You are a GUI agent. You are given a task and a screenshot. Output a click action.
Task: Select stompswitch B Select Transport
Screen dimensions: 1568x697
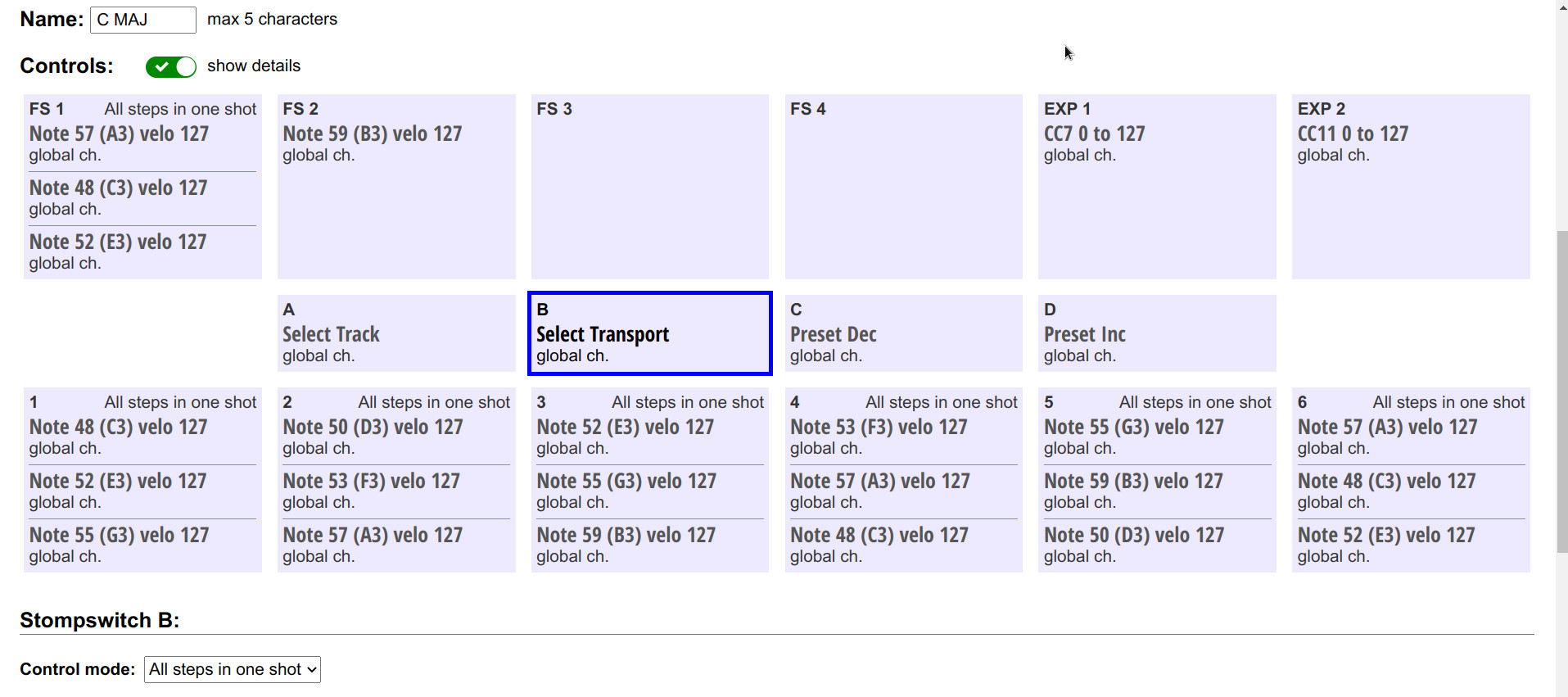click(650, 333)
